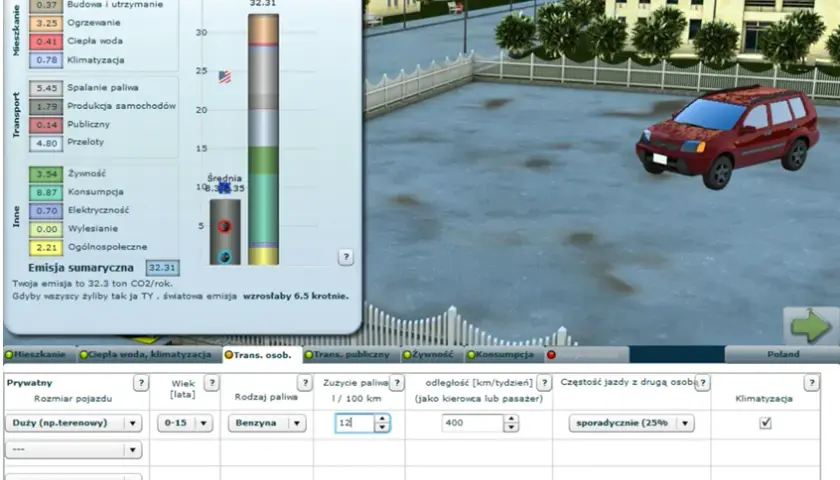Click the Poland country button

click(783, 355)
